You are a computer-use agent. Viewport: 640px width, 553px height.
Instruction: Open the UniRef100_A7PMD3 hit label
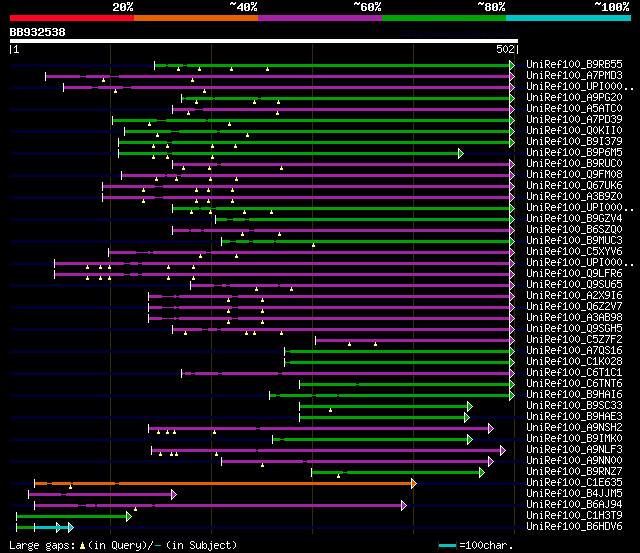[574, 76]
